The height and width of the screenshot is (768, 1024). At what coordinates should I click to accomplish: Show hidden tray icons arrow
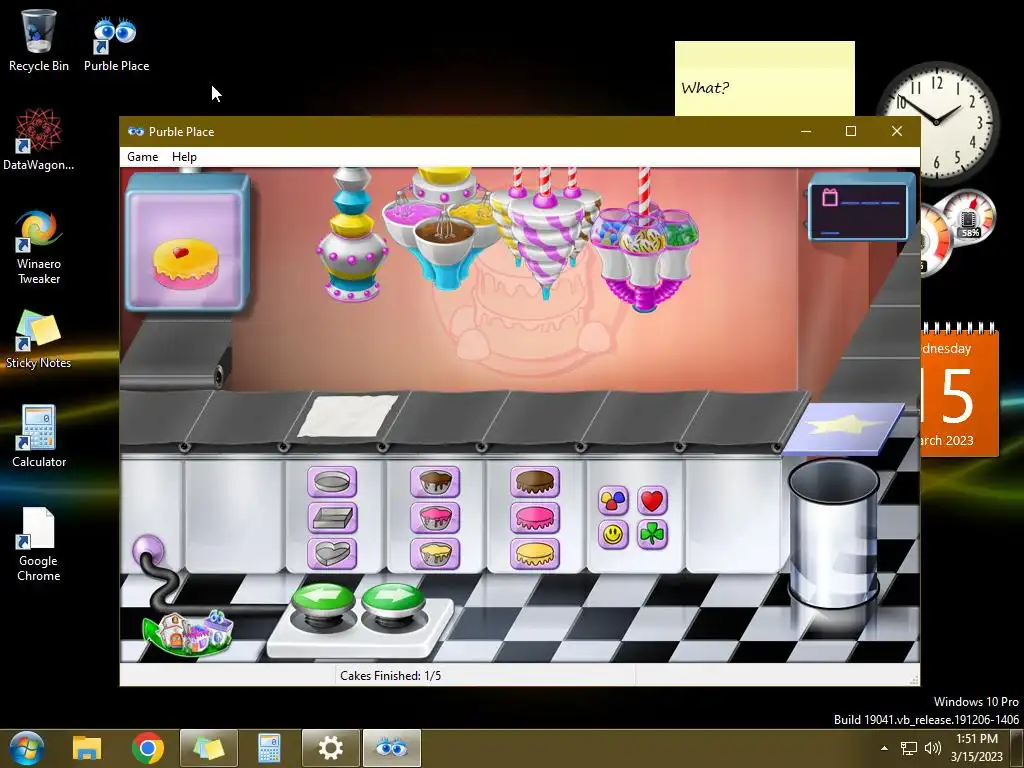pos(884,748)
